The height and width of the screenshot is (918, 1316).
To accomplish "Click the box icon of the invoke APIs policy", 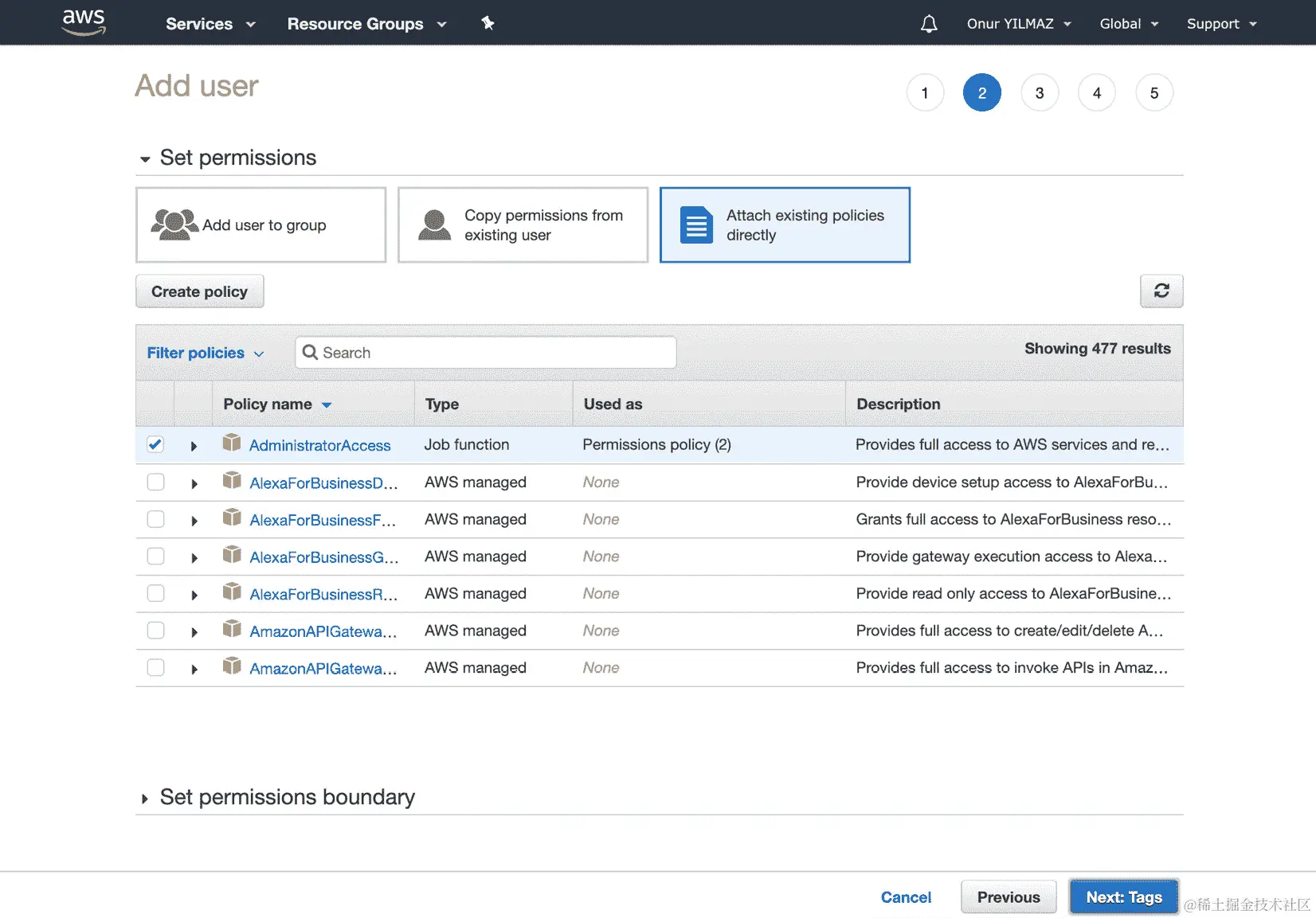I will point(232,666).
